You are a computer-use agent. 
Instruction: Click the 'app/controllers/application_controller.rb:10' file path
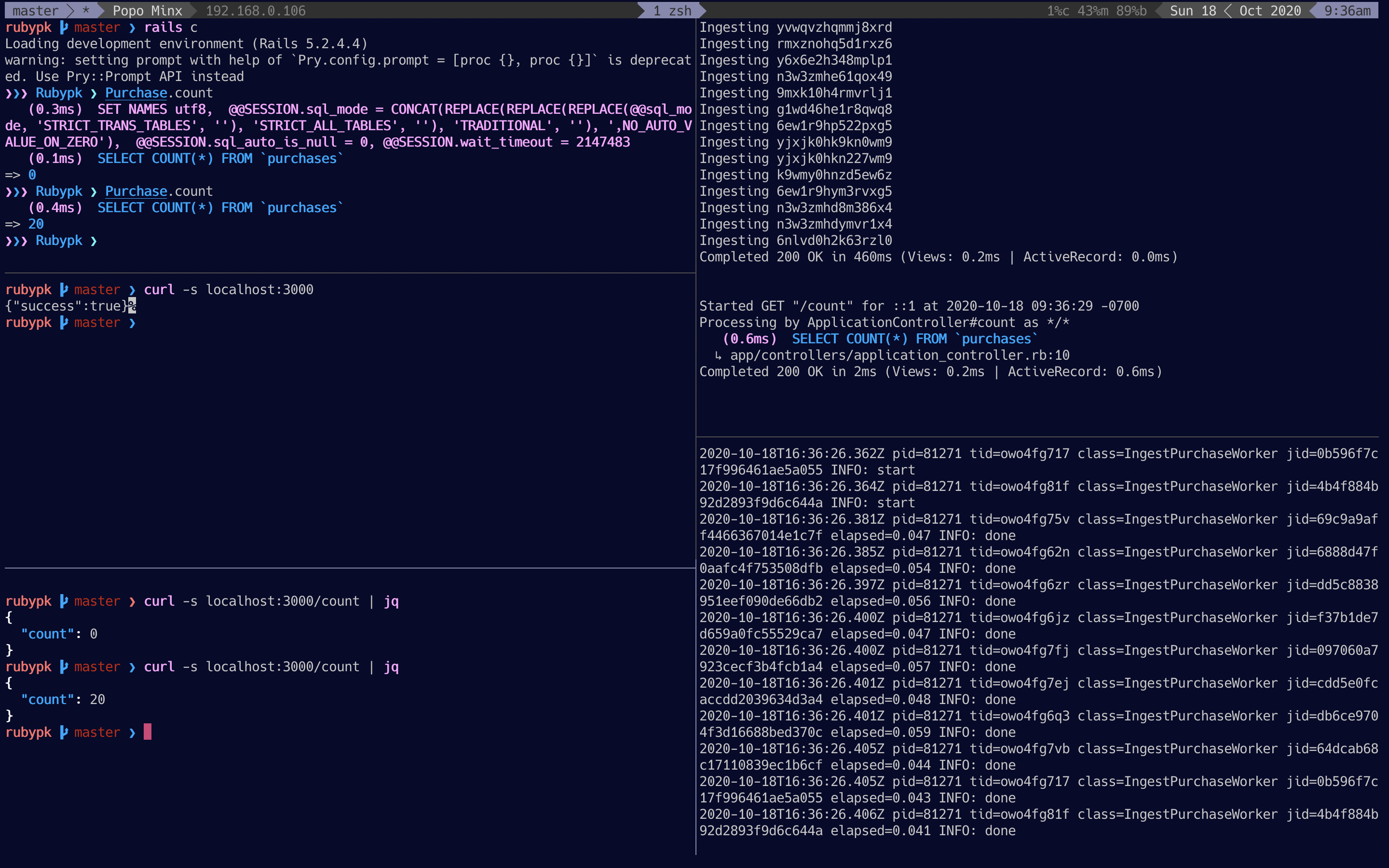pyautogui.click(x=899, y=355)
